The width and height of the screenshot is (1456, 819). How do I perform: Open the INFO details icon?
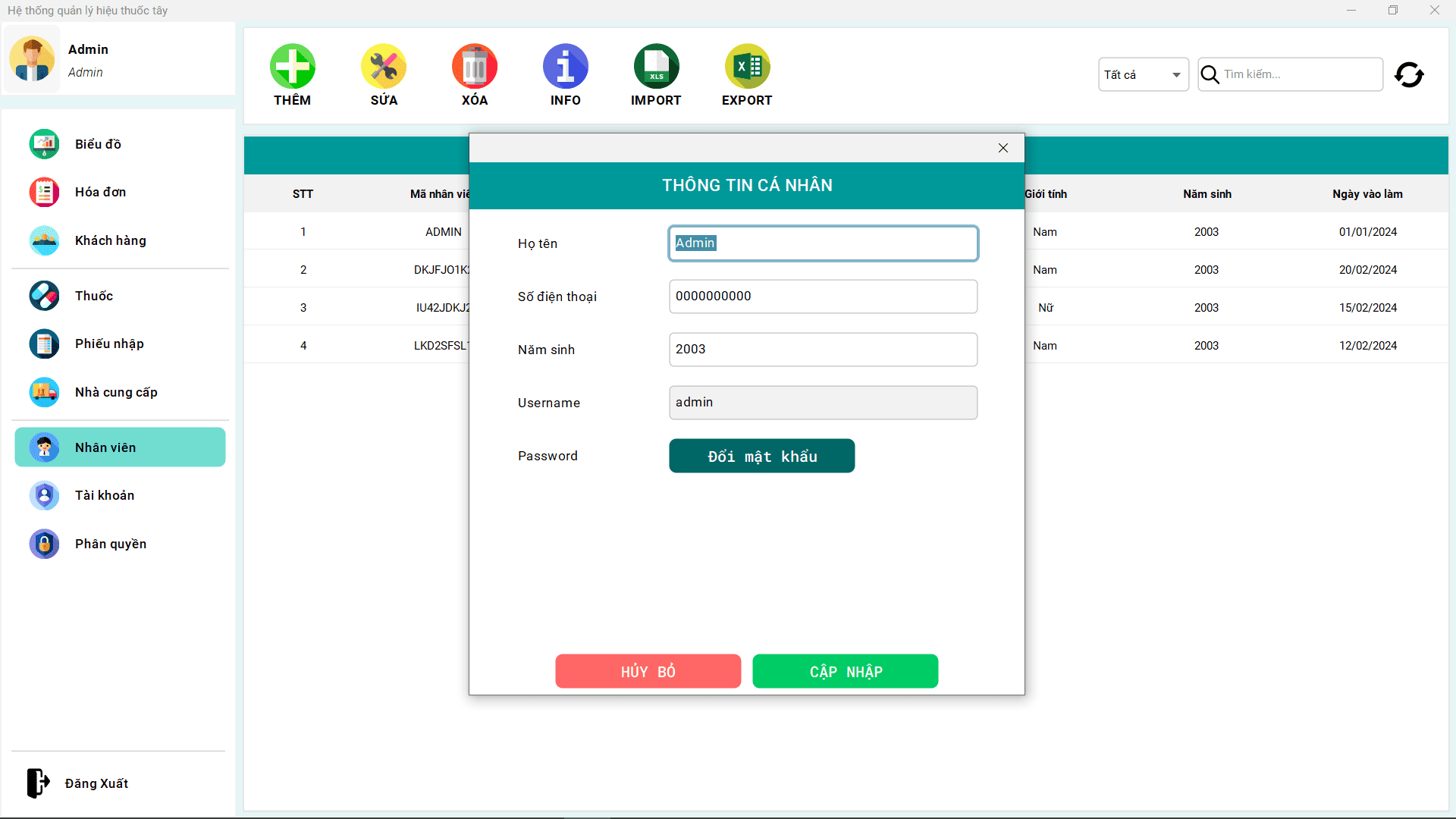[x=565, y=67]
